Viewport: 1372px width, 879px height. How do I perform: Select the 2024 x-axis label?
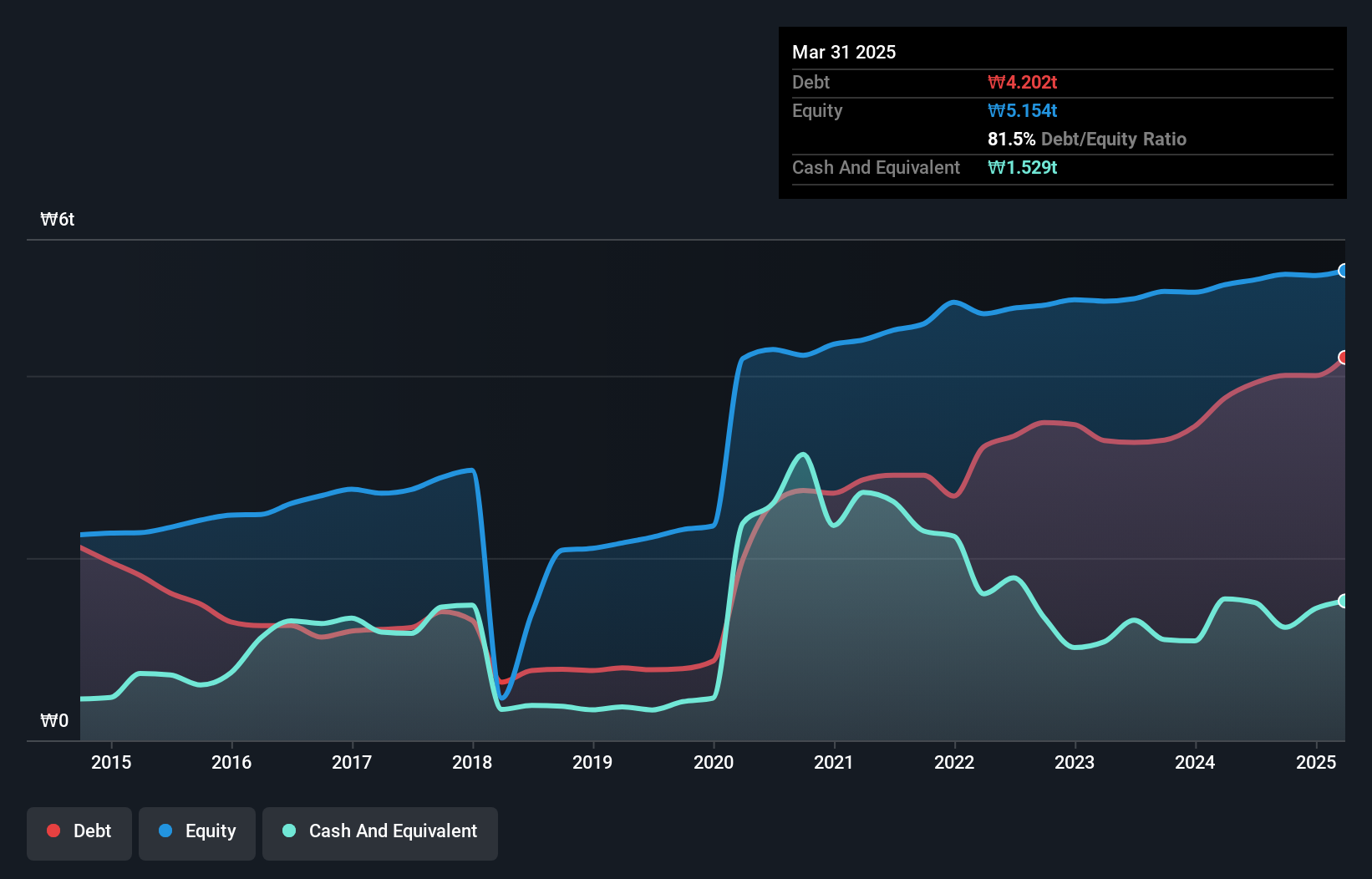(1195, 762)
